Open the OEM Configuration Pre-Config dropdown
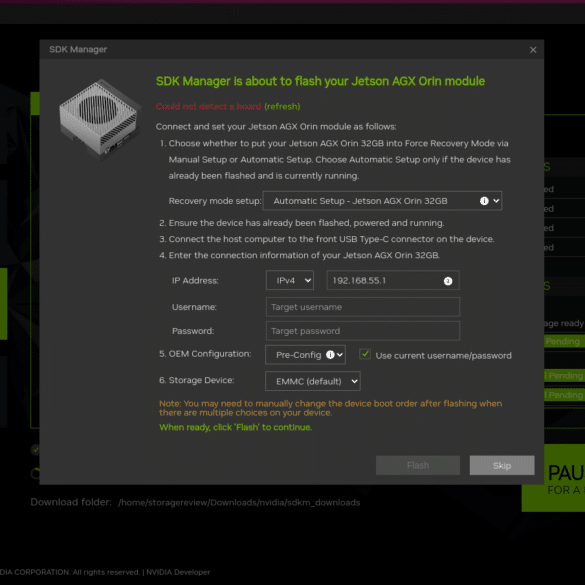The image size is (585, 585). (x=305, y=355)
